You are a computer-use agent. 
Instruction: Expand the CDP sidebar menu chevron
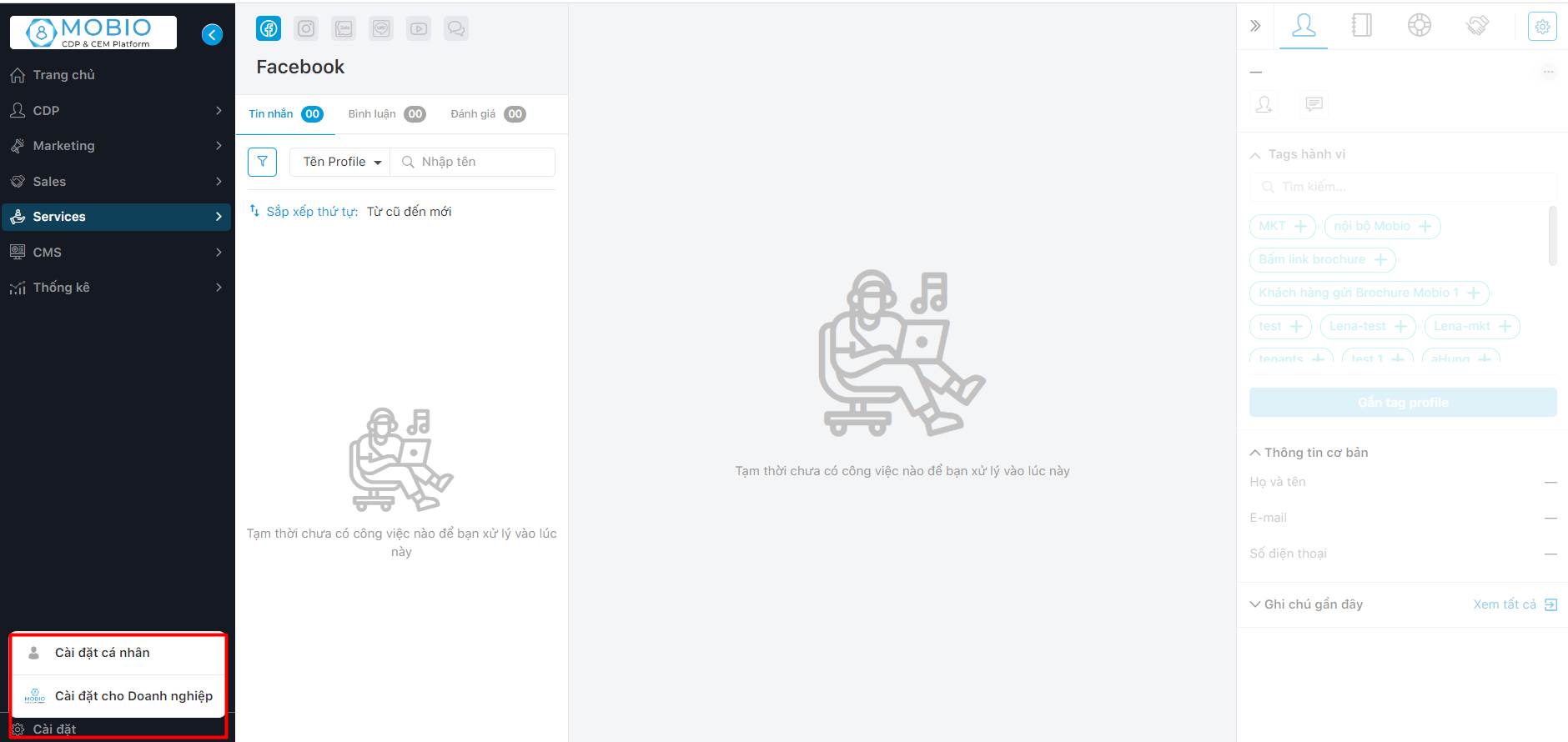[219, 110]
